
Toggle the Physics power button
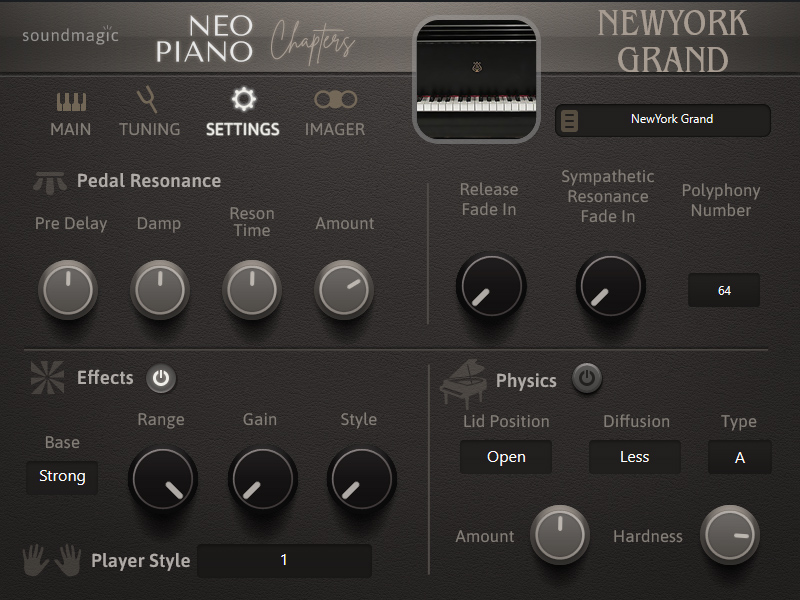coord(587,379)
